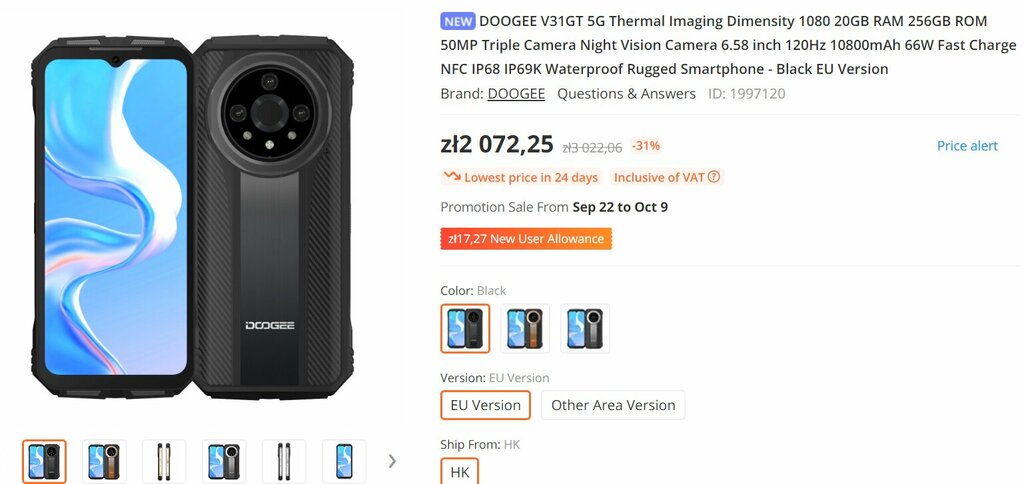View the fourth silver phone thumbnail
Image resolution: width=1024 pixels, height=484 pixels.
pos(224,462)
